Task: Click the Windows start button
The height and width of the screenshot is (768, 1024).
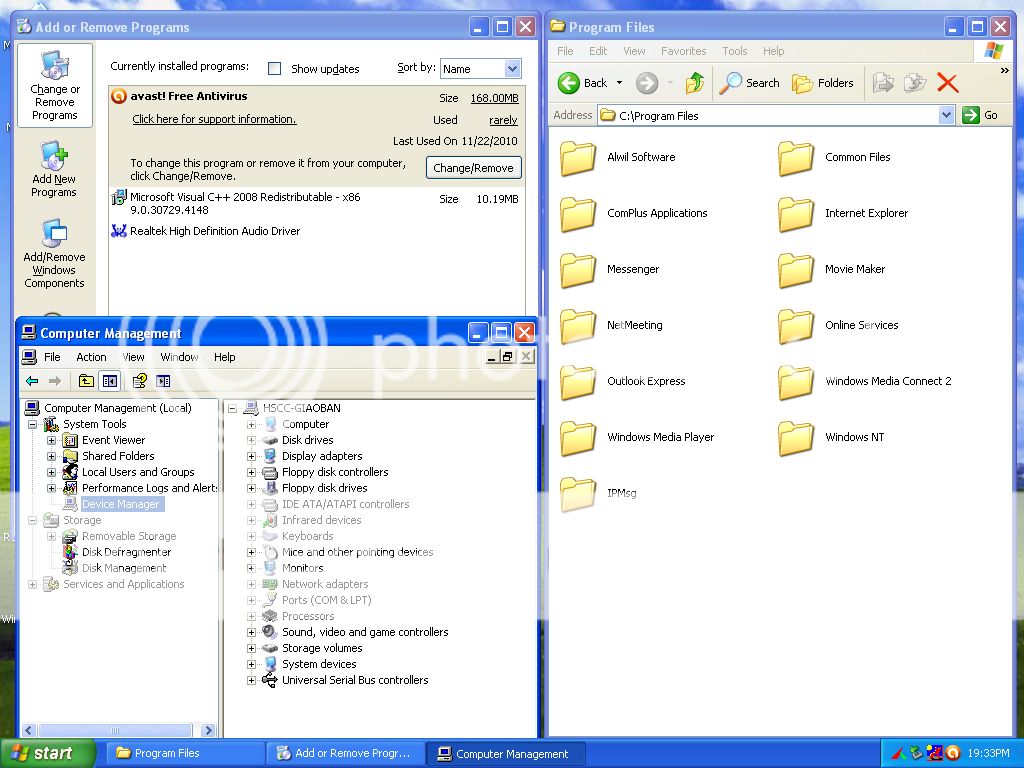Action: [x=48, y=754]
